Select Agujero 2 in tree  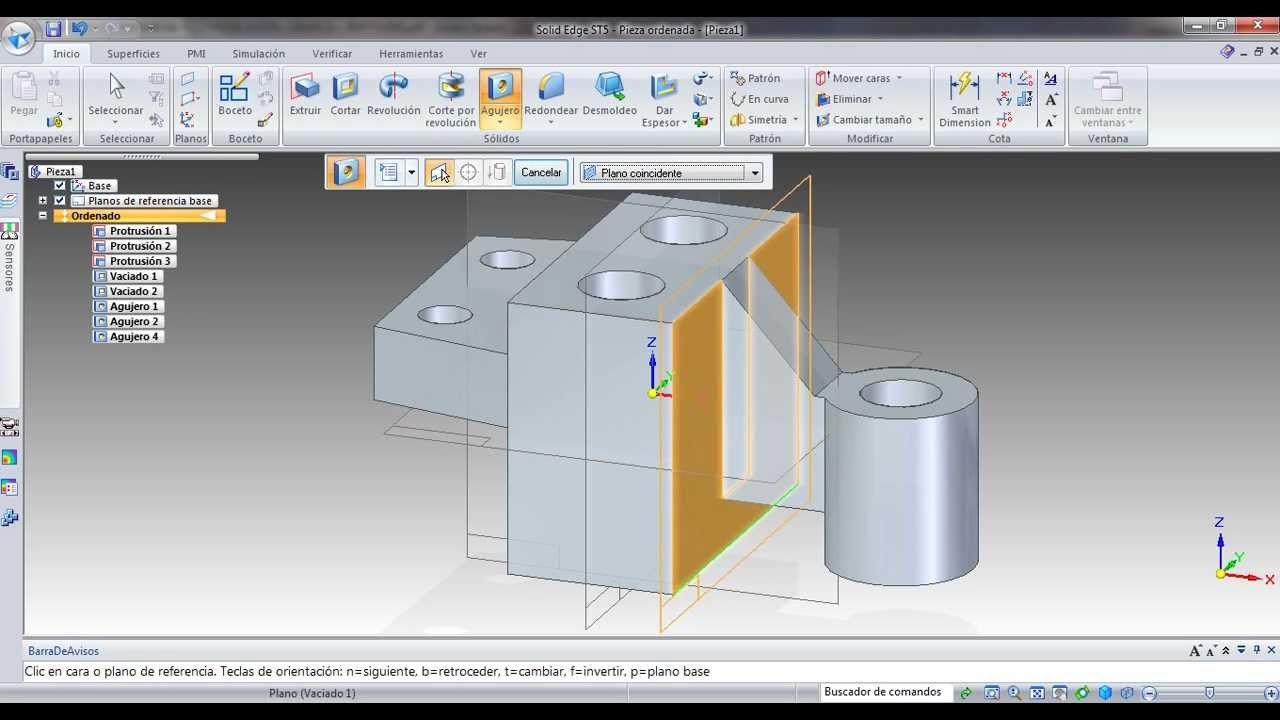127,321
